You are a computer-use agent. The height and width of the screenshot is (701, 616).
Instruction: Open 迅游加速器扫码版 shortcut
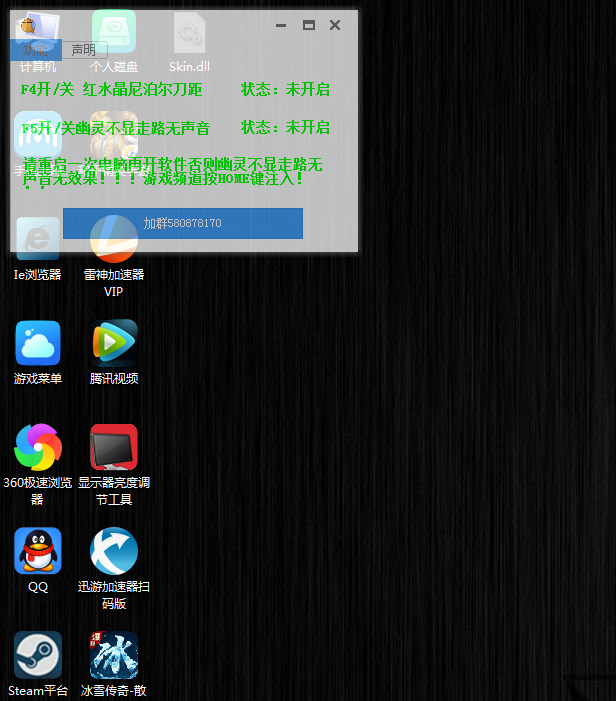point(114,568)
